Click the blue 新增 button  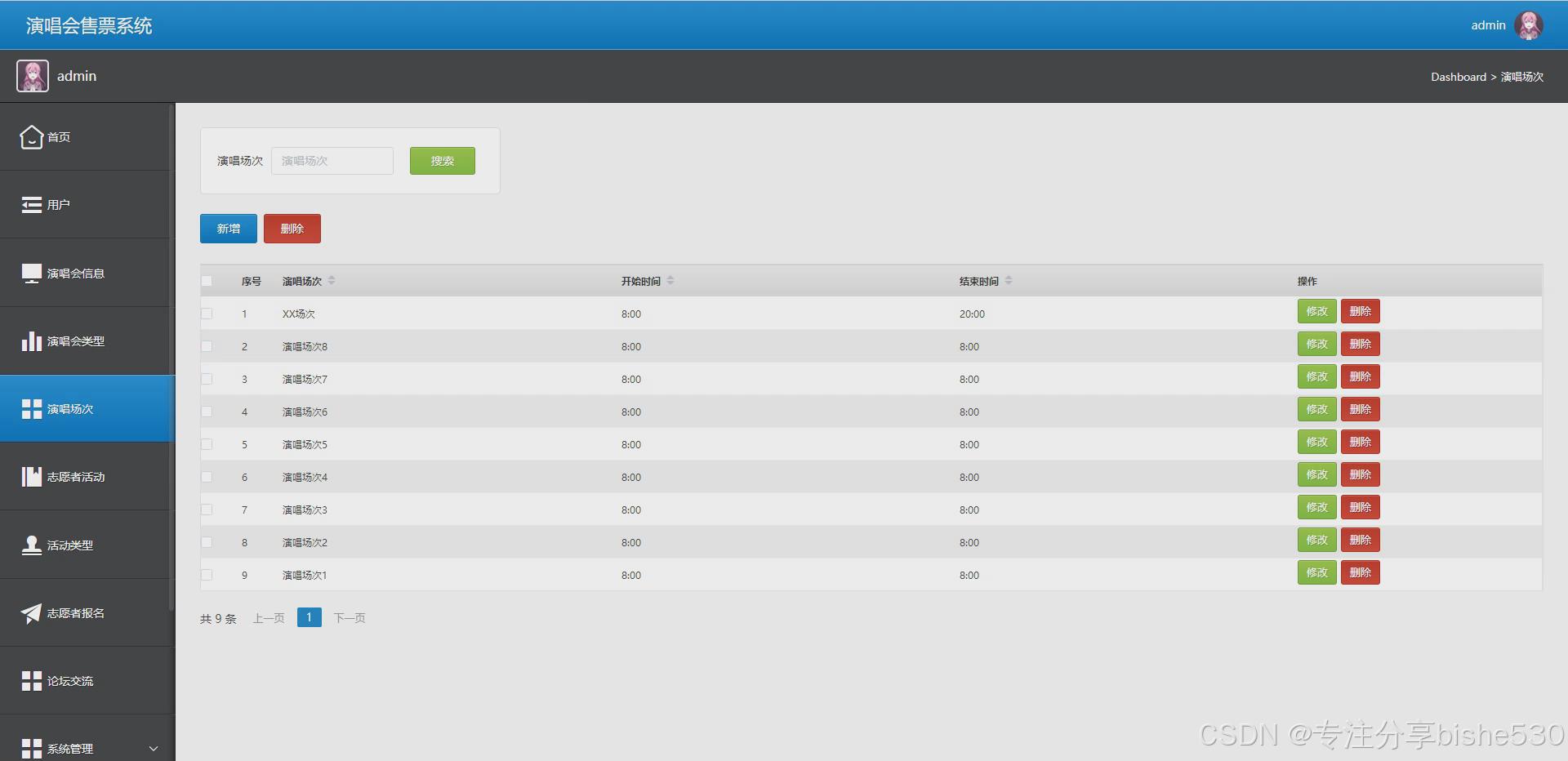tap(229, 229)
